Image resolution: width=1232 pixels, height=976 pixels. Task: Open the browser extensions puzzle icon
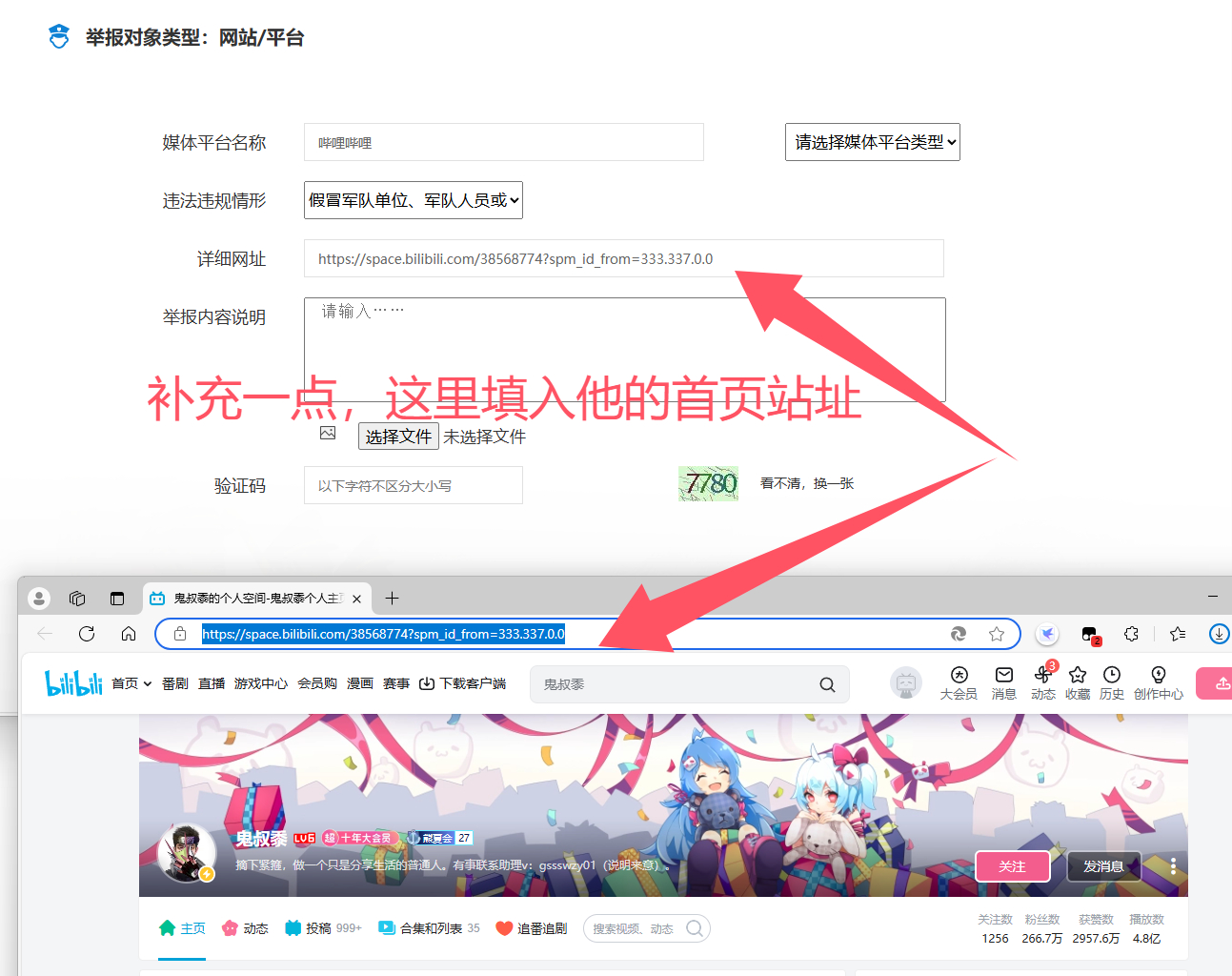click(1131, 634)
